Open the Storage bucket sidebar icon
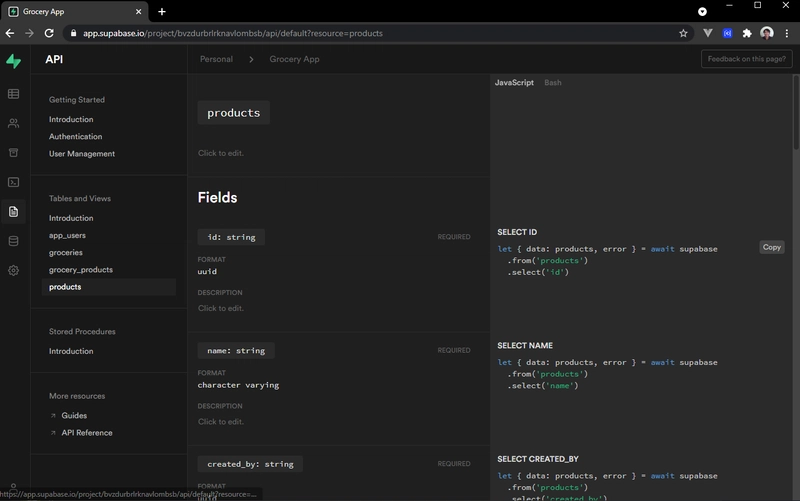This screenshot has height=501, width=800. pos(14,153)
